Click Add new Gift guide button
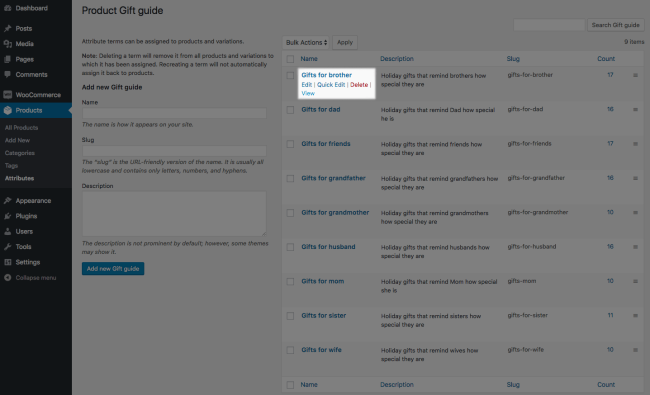650x395 pixels. tap(113, 269)
